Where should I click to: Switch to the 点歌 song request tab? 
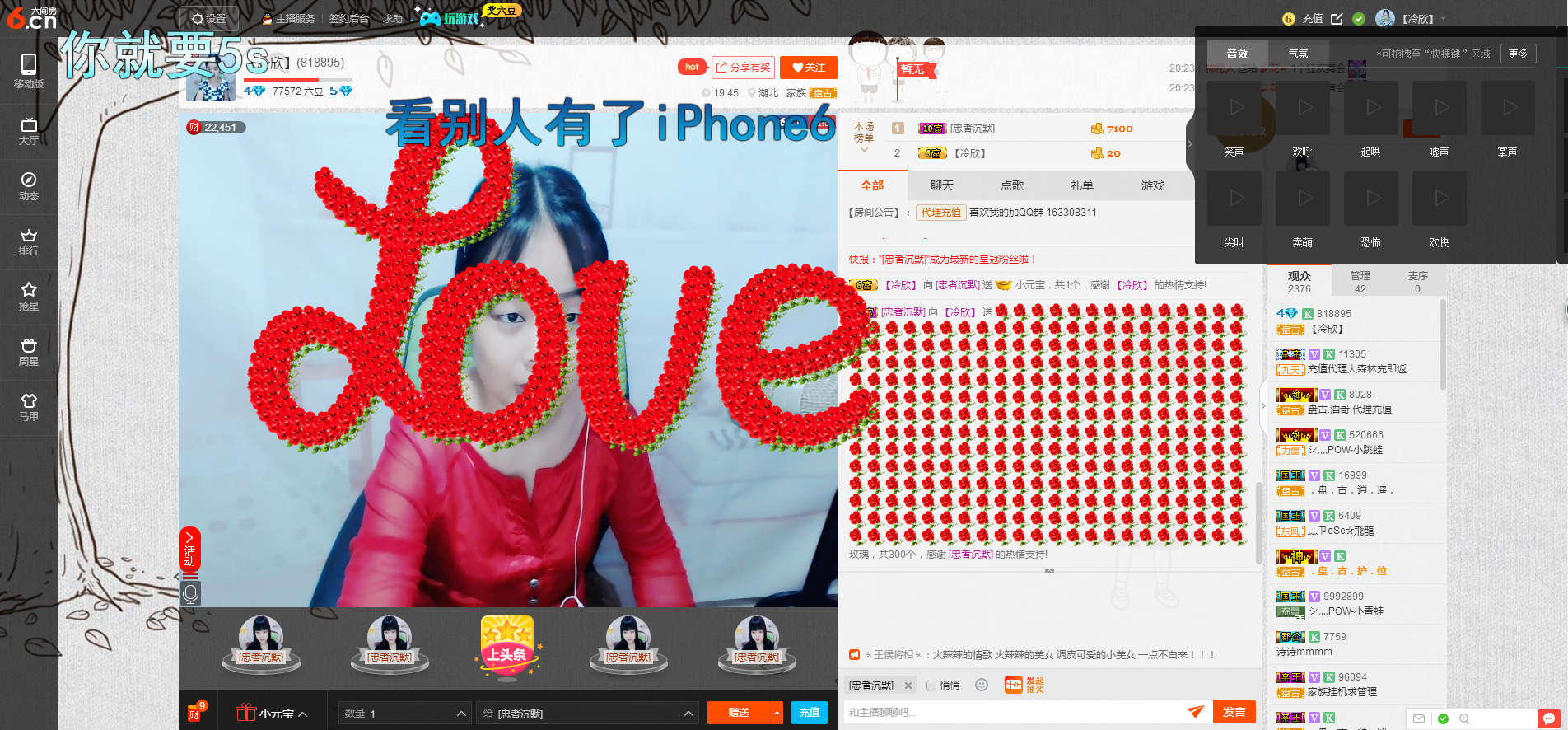coord(1012,185)
